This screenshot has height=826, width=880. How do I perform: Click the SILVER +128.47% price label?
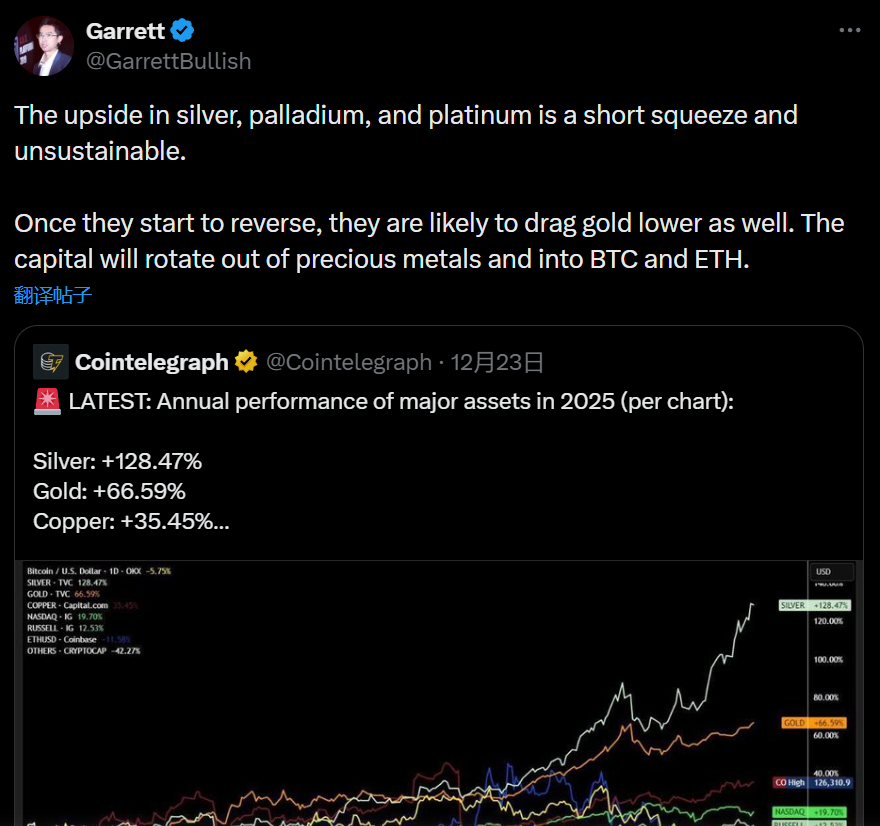point(813,606)
